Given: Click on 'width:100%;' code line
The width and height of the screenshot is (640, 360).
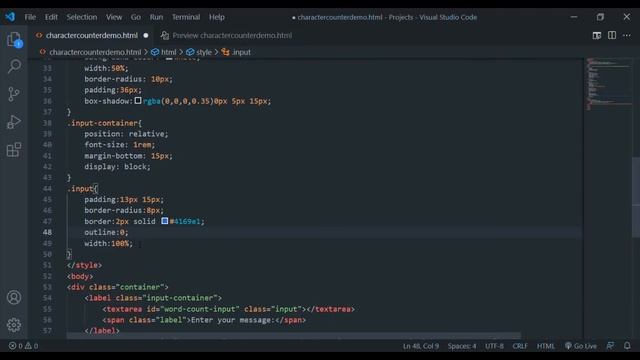Looking at the screenshot, I should pyautogui.click(x=109, y=243).
